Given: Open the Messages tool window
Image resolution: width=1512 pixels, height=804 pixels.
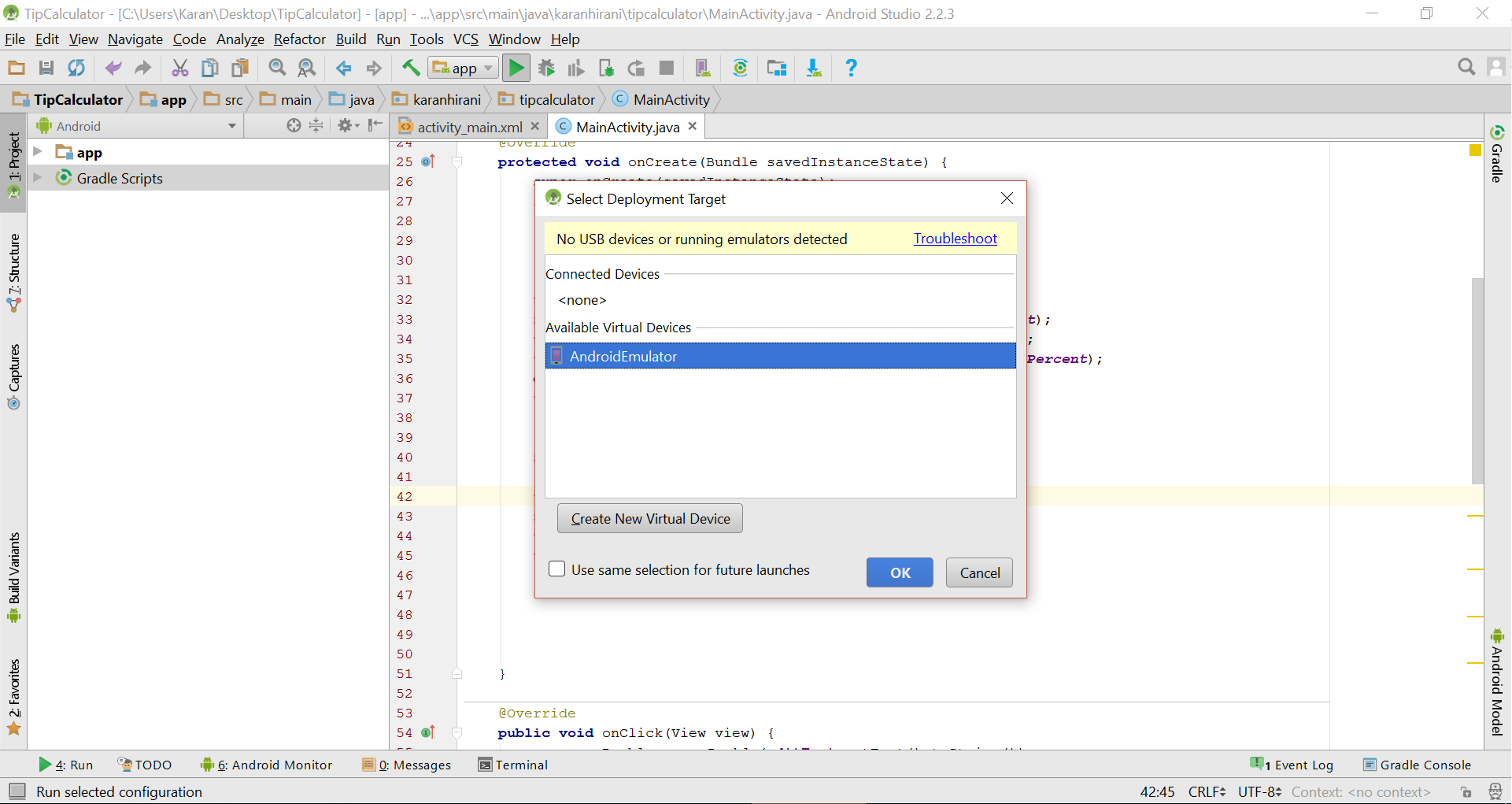Looking at the screenshot, I should pyautogui.click(x=406, y=765).
